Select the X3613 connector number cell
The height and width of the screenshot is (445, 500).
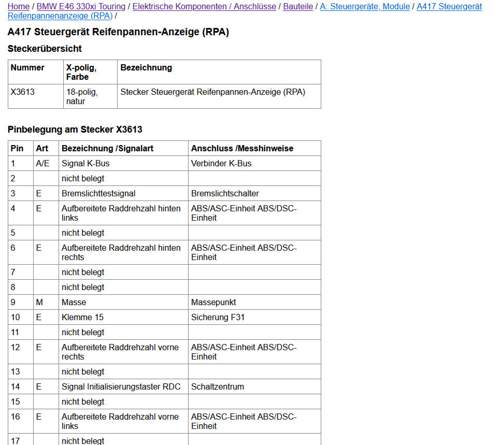[36, 97]
